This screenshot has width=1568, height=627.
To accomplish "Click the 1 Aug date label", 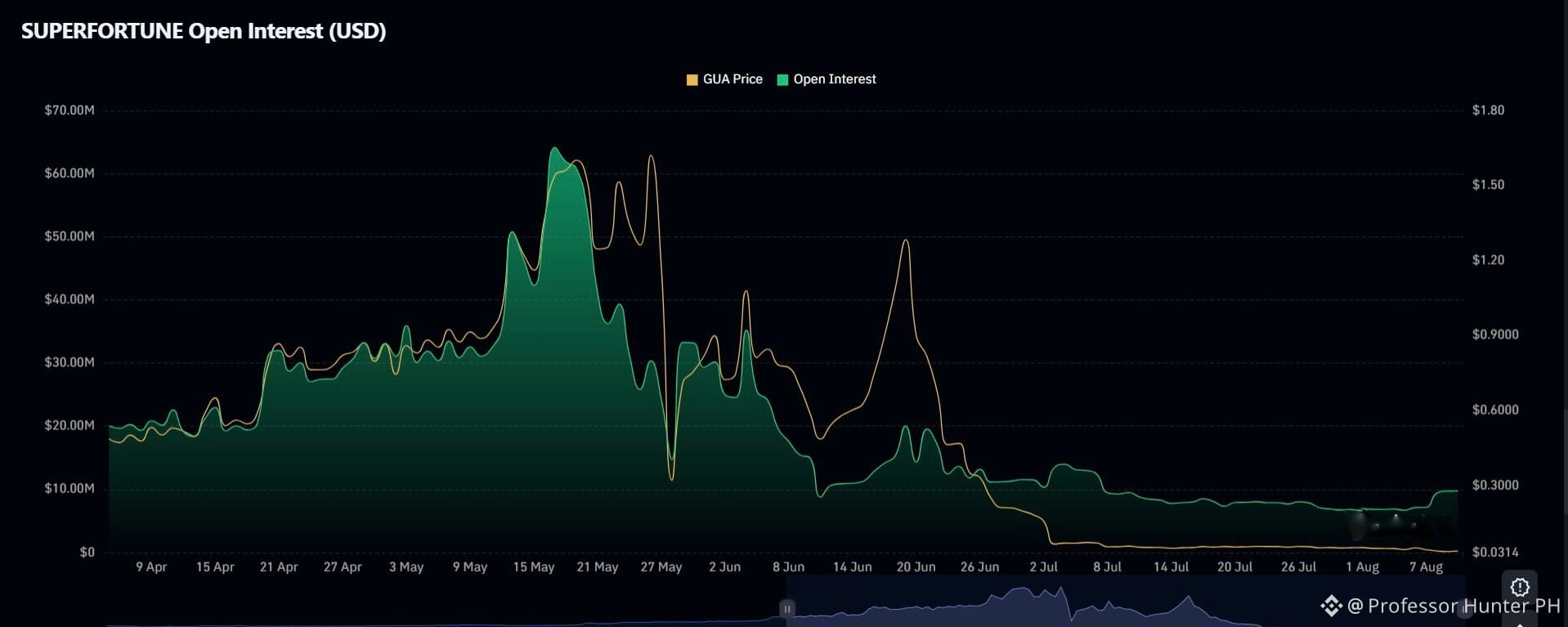I will click(1363, 567).
